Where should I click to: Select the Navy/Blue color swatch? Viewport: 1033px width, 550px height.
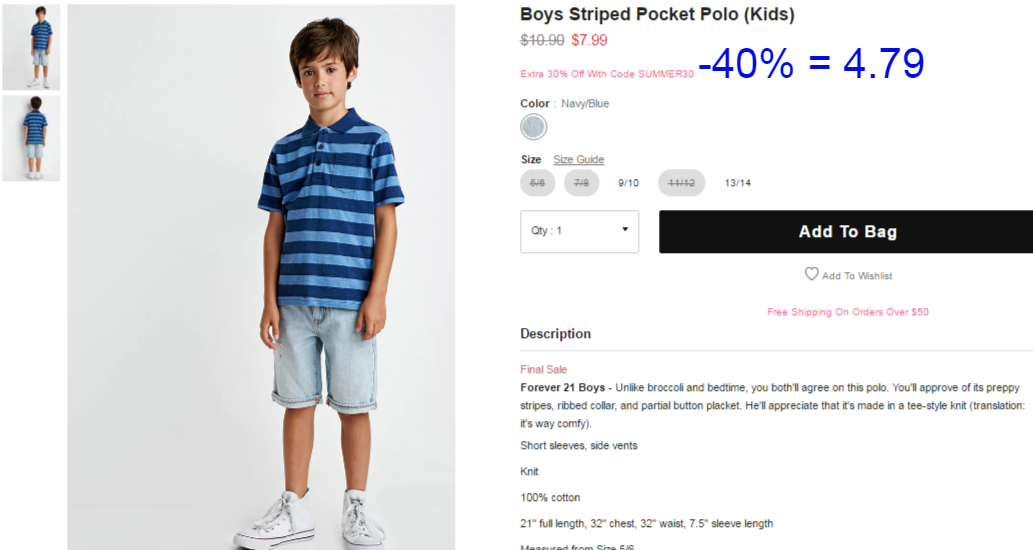534,126
